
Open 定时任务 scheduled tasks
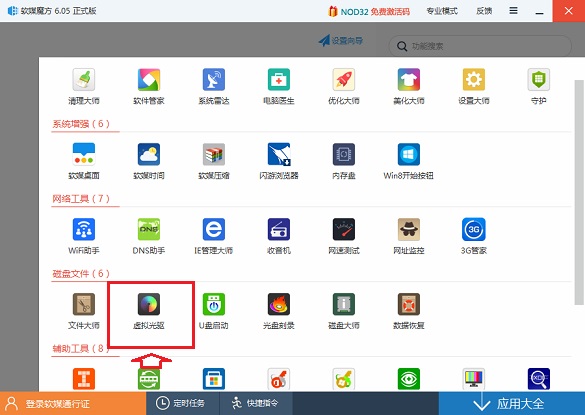[181, 403]
